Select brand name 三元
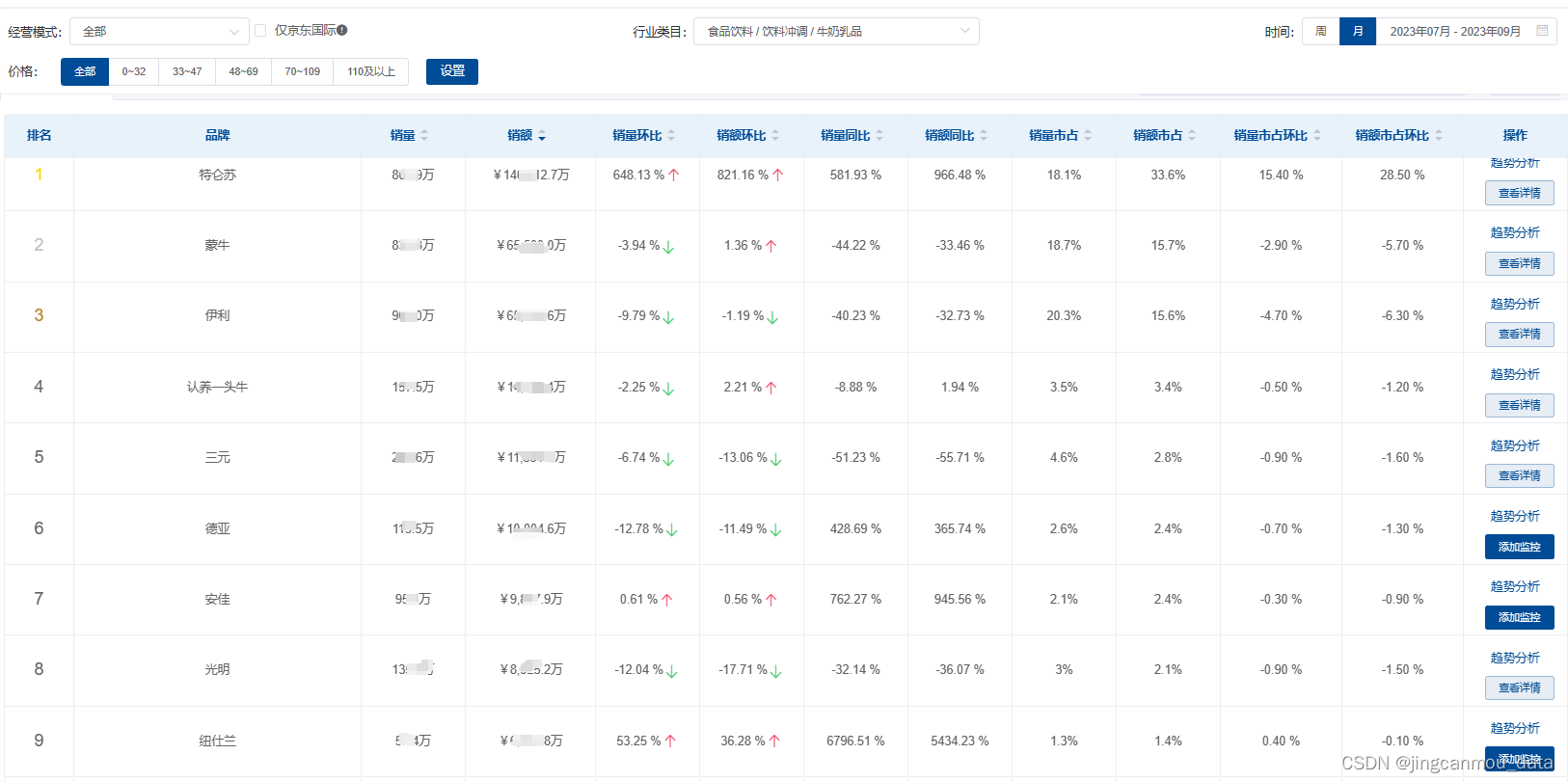1568x782 pixels. click(217, 457)
